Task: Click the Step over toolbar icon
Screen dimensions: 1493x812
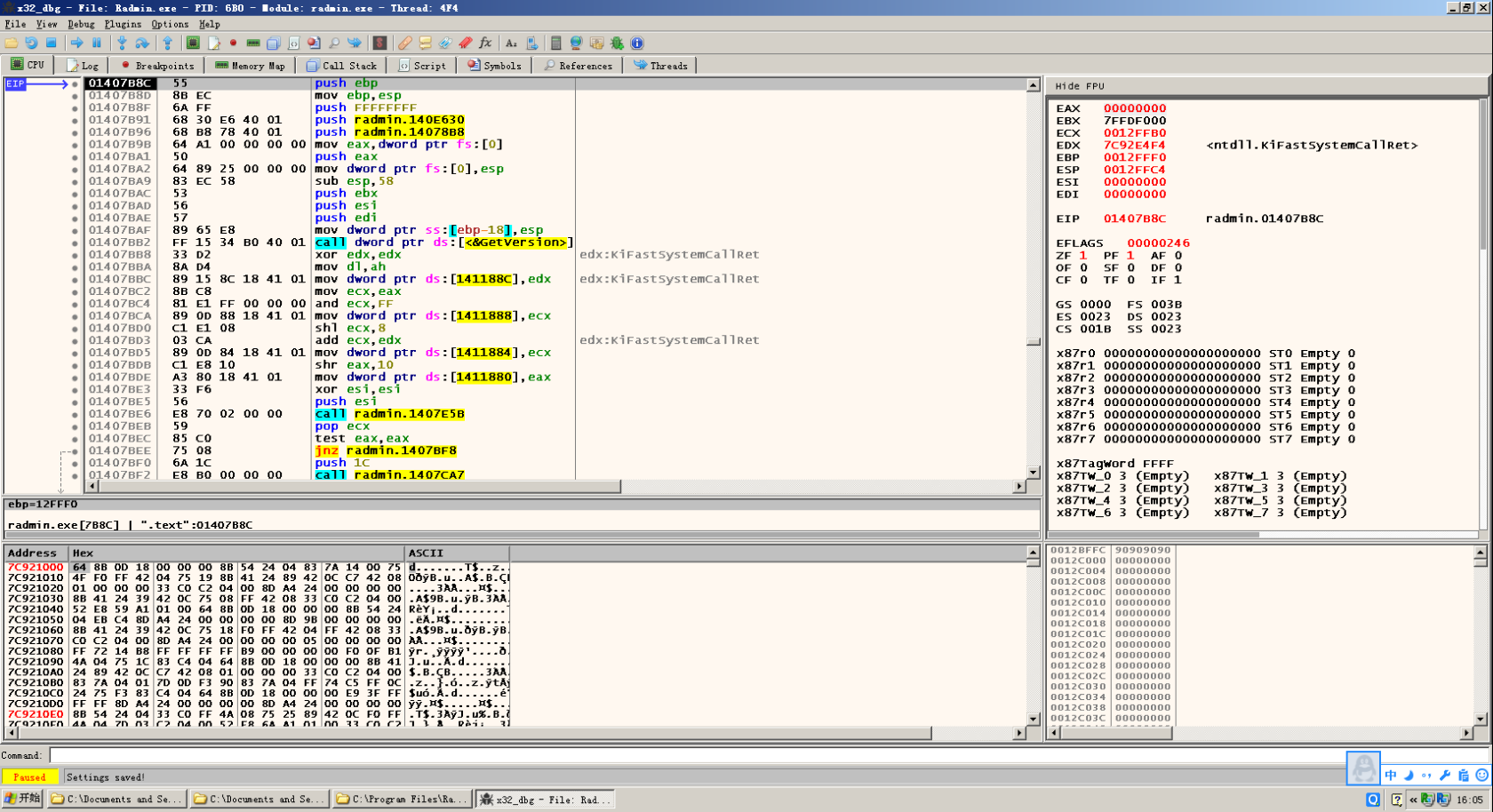Action: point(142,43)
